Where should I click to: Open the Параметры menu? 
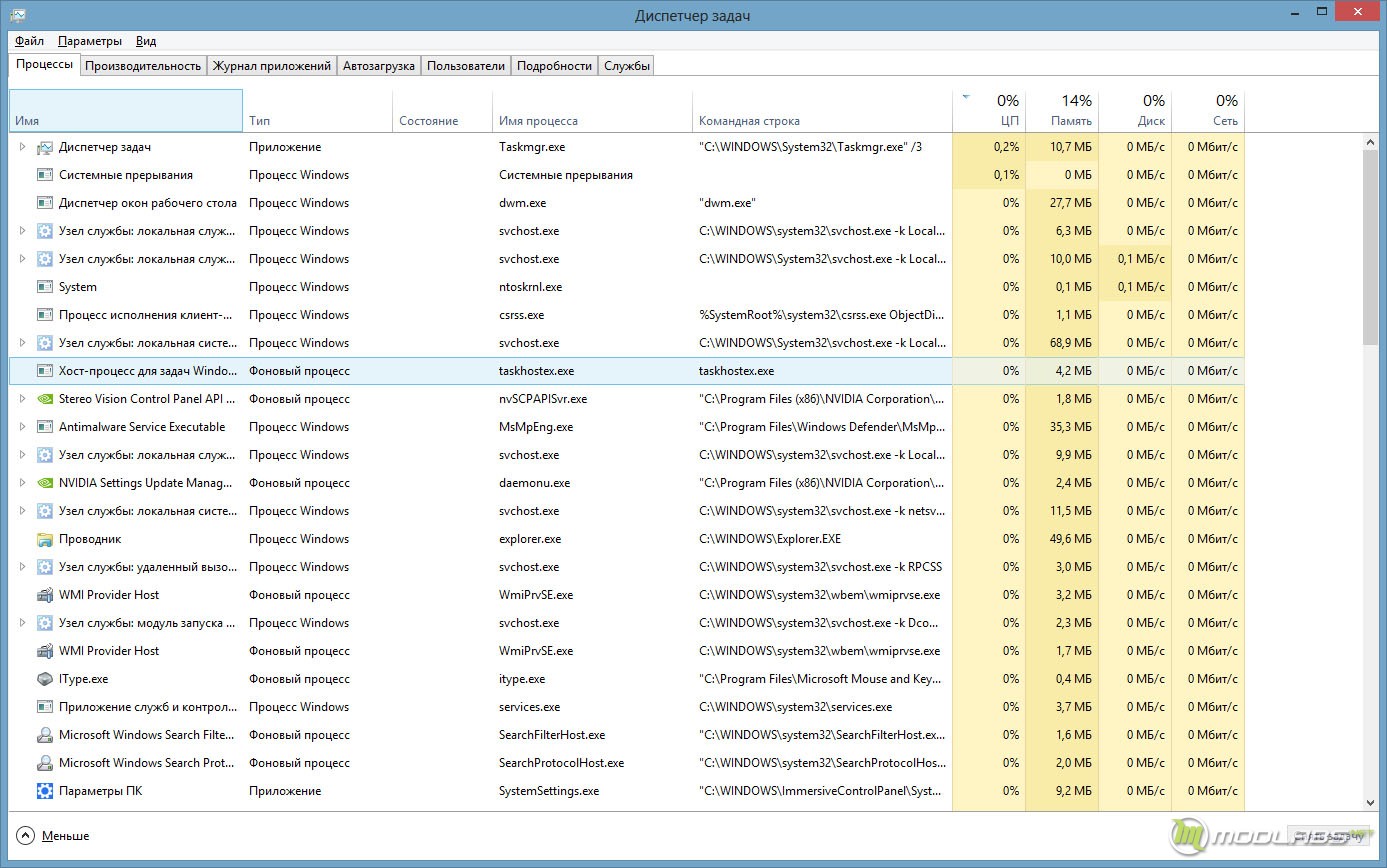[90, 41]
